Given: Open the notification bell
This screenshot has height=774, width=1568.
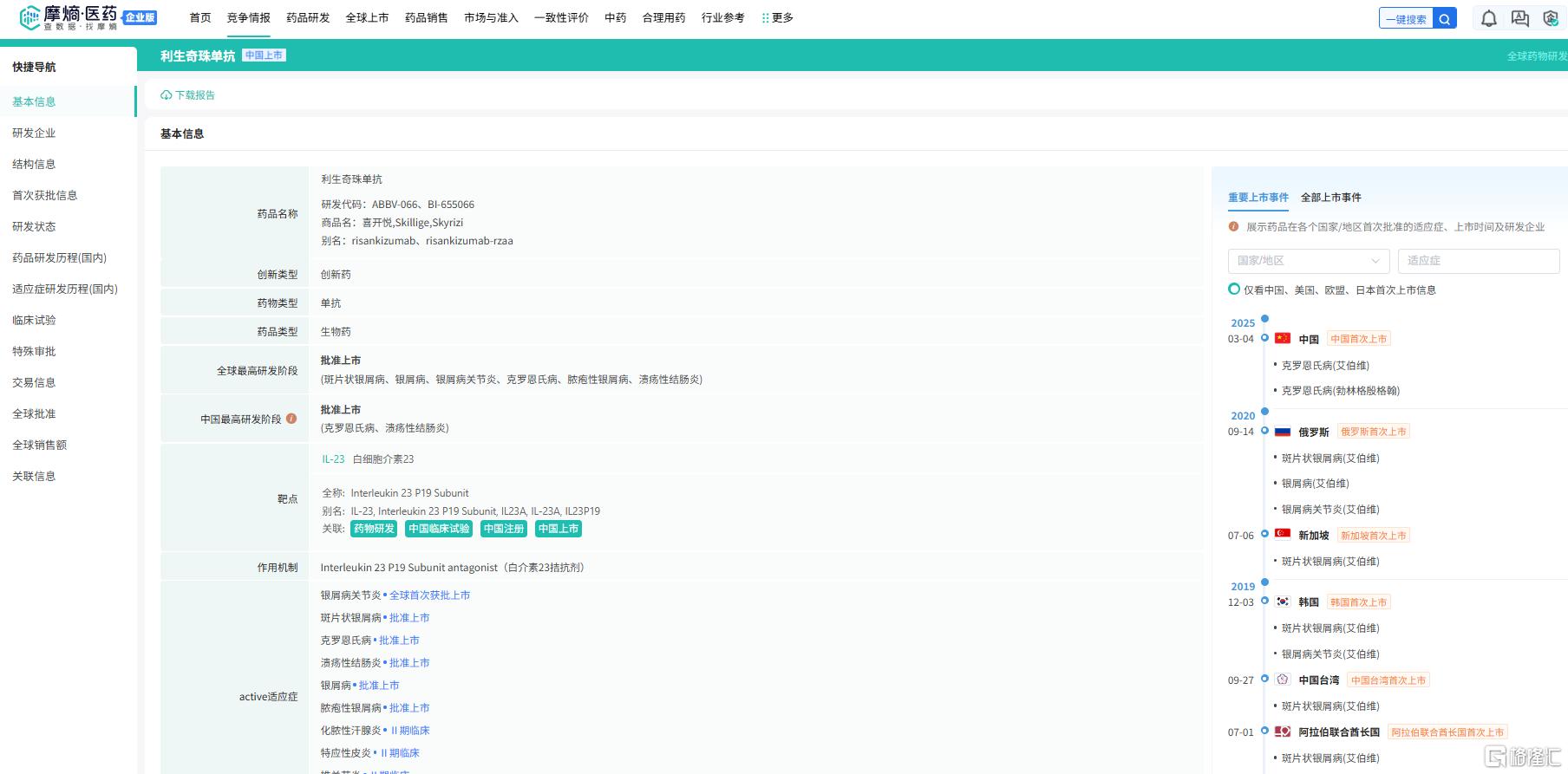Looking at the screenshot, I should point(1489,18).
